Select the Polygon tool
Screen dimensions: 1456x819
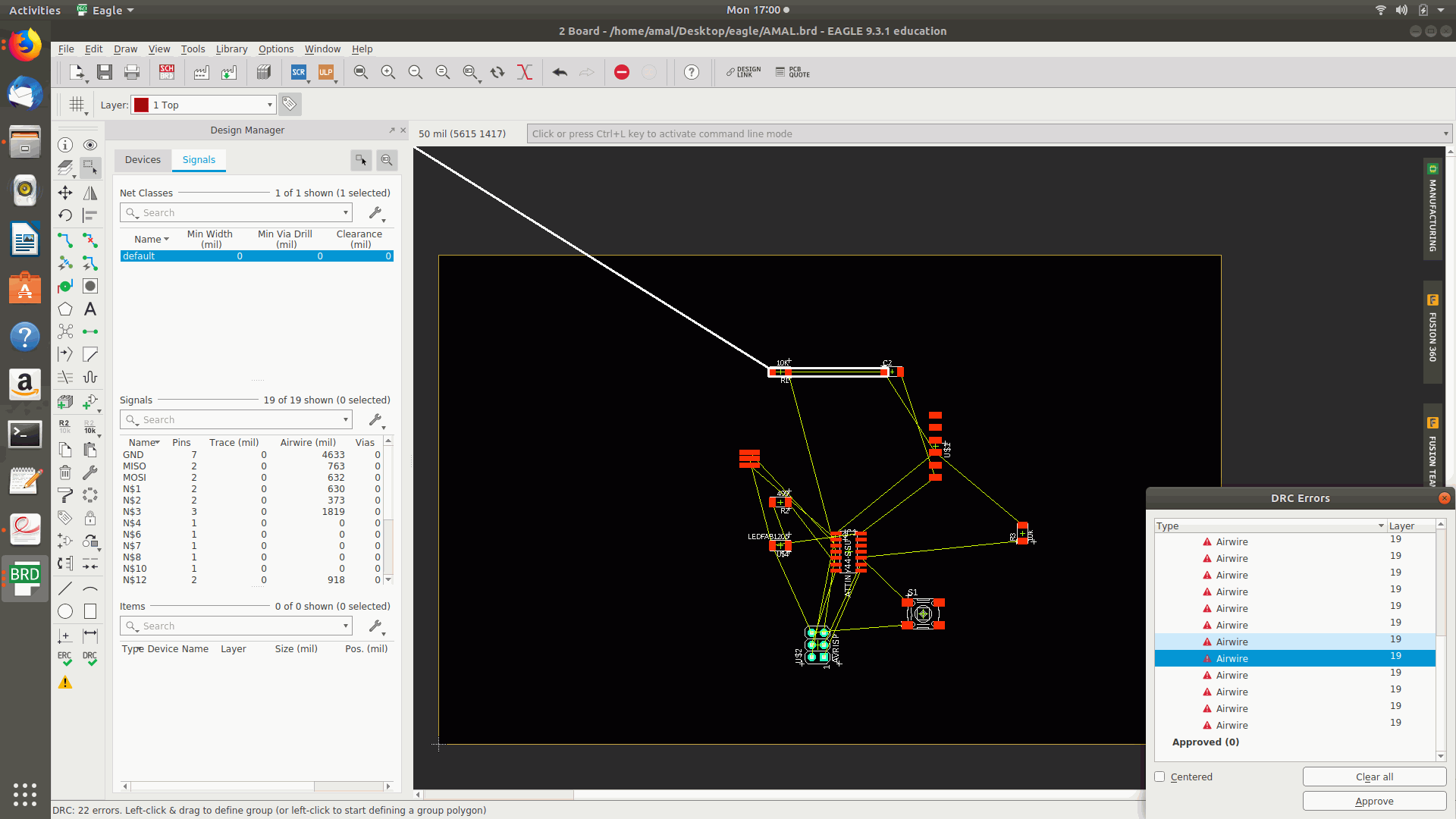65,309
